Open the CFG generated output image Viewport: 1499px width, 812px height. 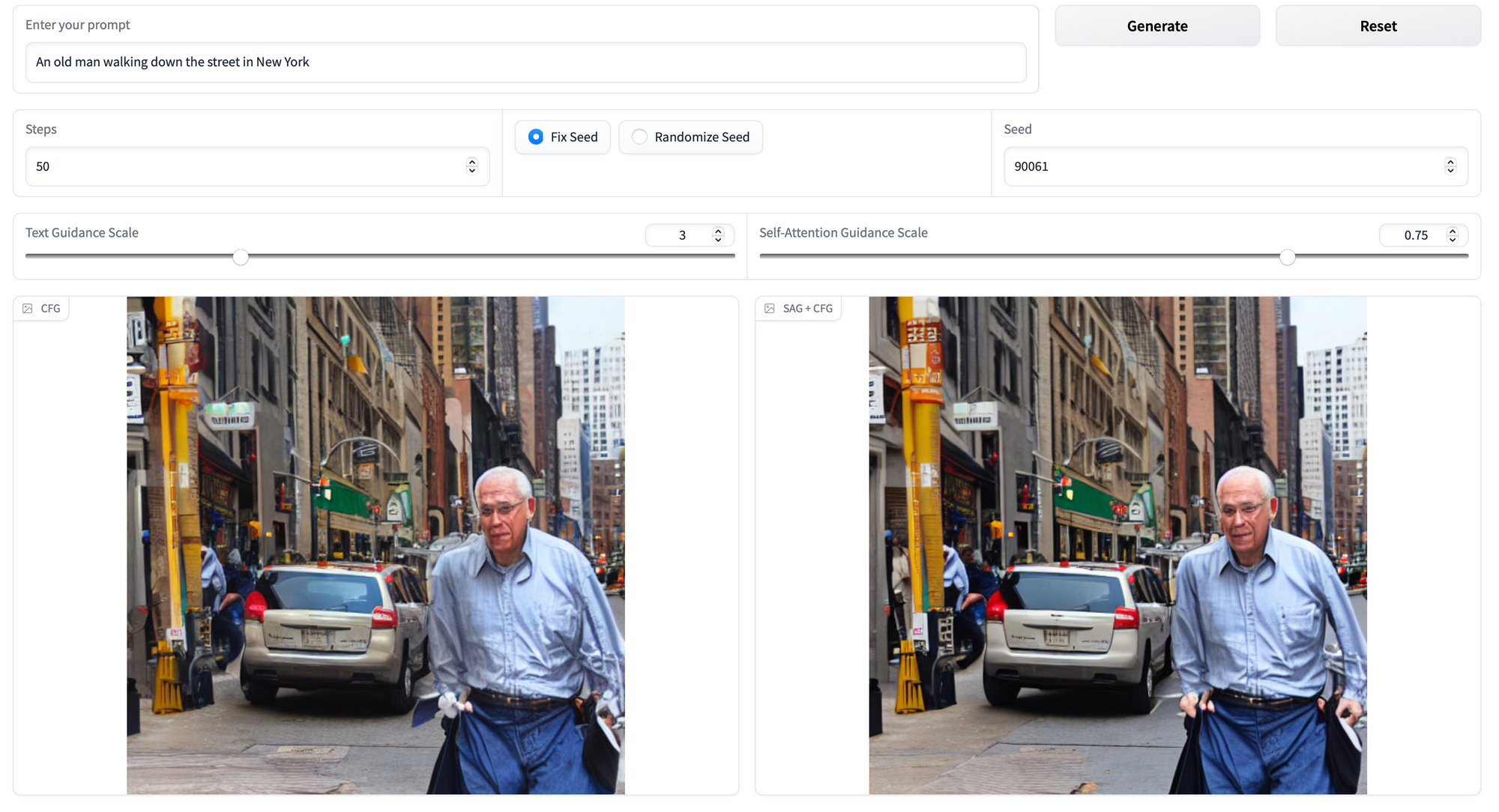375,545
